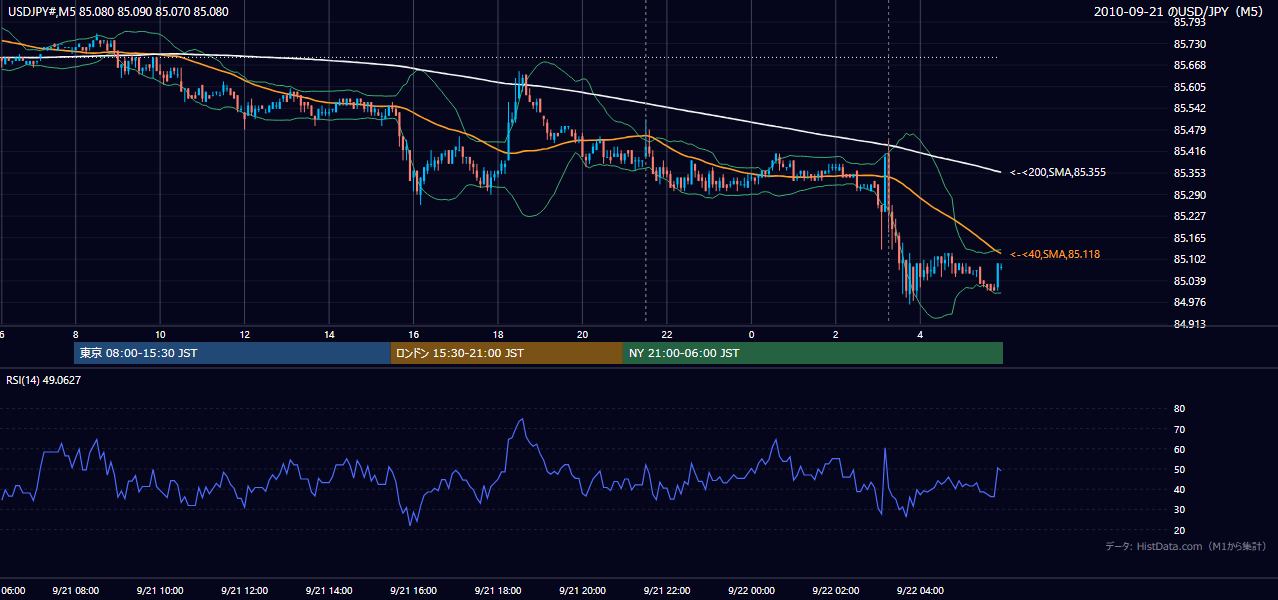Image resolution: width=1278 pixels, height=600 pixels.
Task: Click price axis value 85.605
Action: tap(1189, 87)
